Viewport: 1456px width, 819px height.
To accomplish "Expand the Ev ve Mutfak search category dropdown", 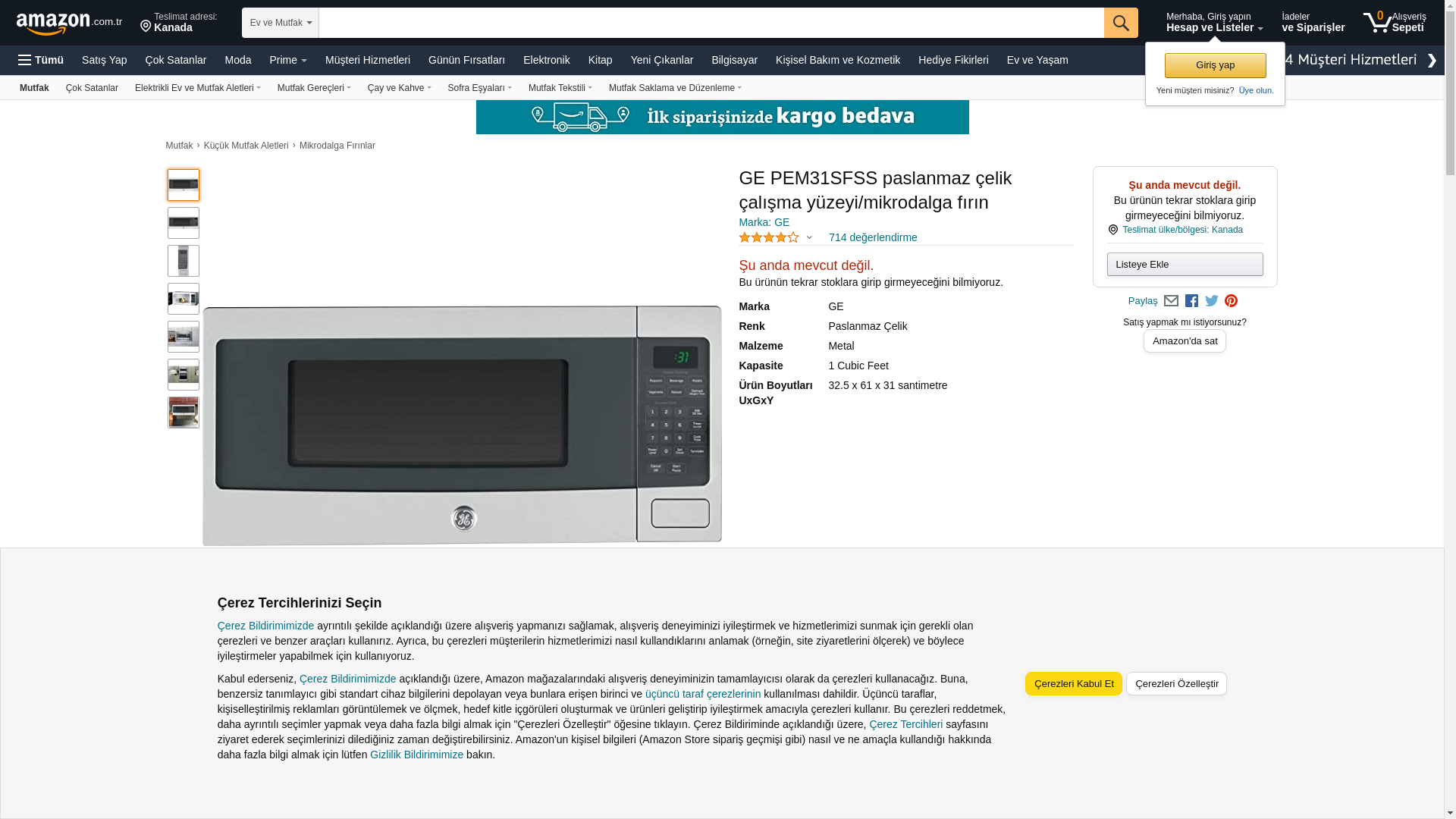I will 281,23.
